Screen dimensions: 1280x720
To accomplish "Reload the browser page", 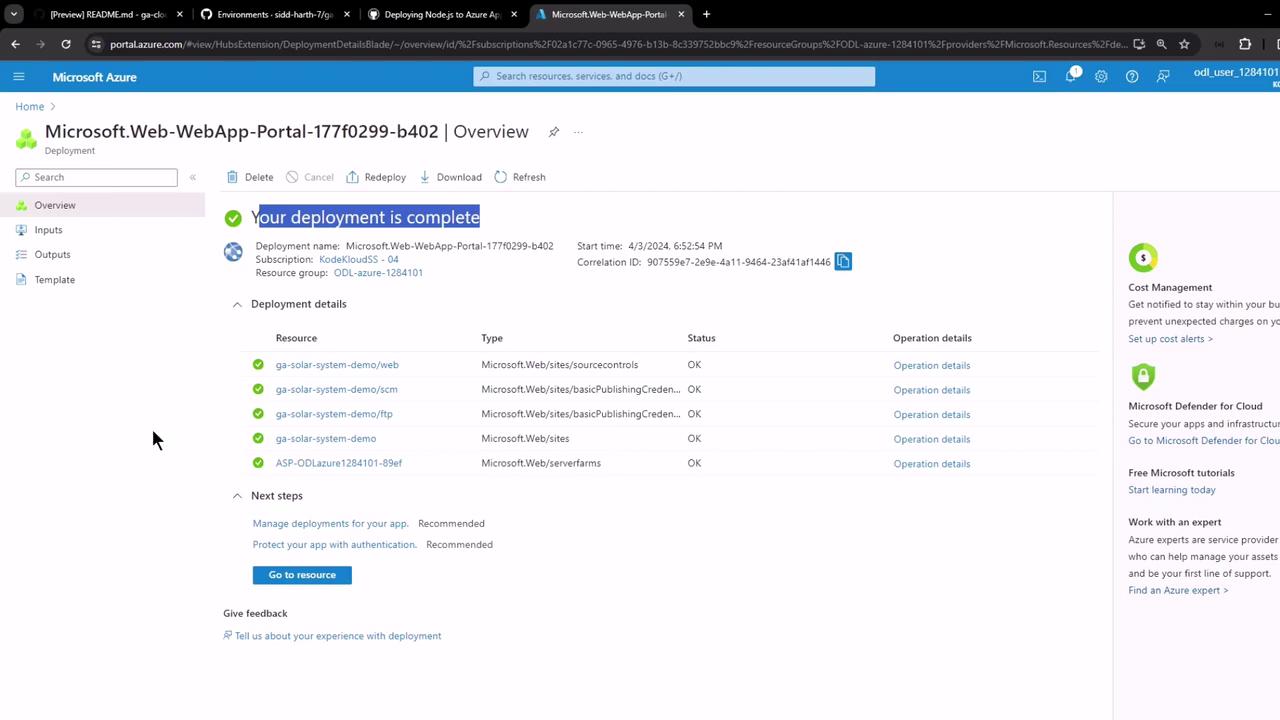I will point(66,44).
